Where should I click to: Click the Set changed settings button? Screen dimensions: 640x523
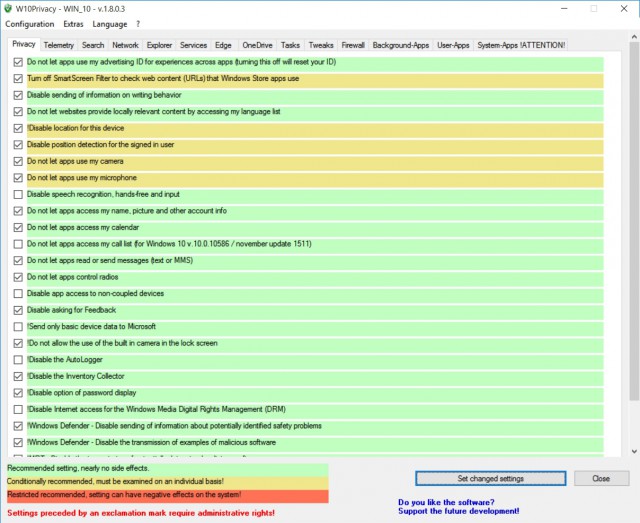click(x=491, y=478)
